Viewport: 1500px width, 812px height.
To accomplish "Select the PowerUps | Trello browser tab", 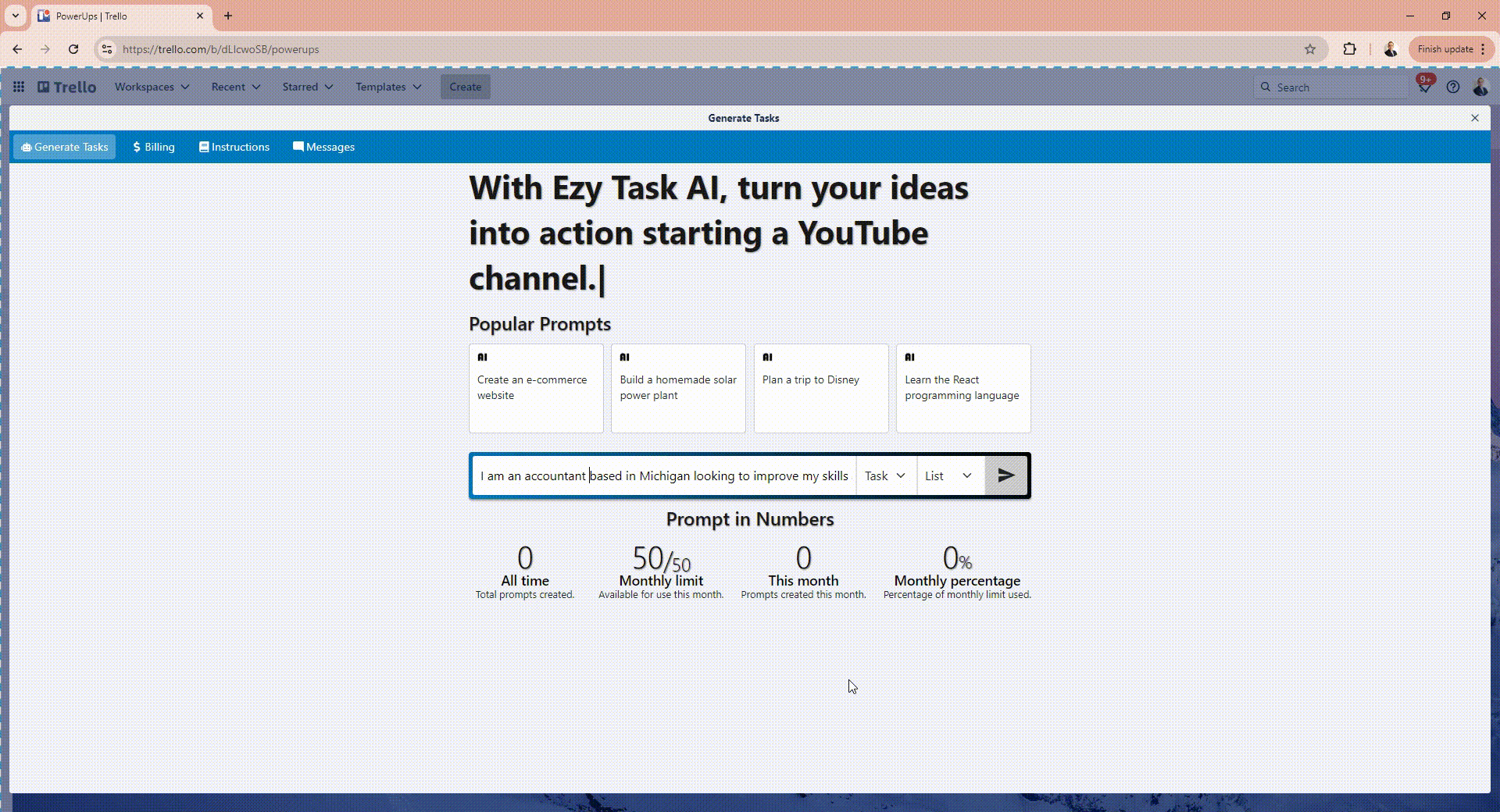I will [x=121, y=16].
